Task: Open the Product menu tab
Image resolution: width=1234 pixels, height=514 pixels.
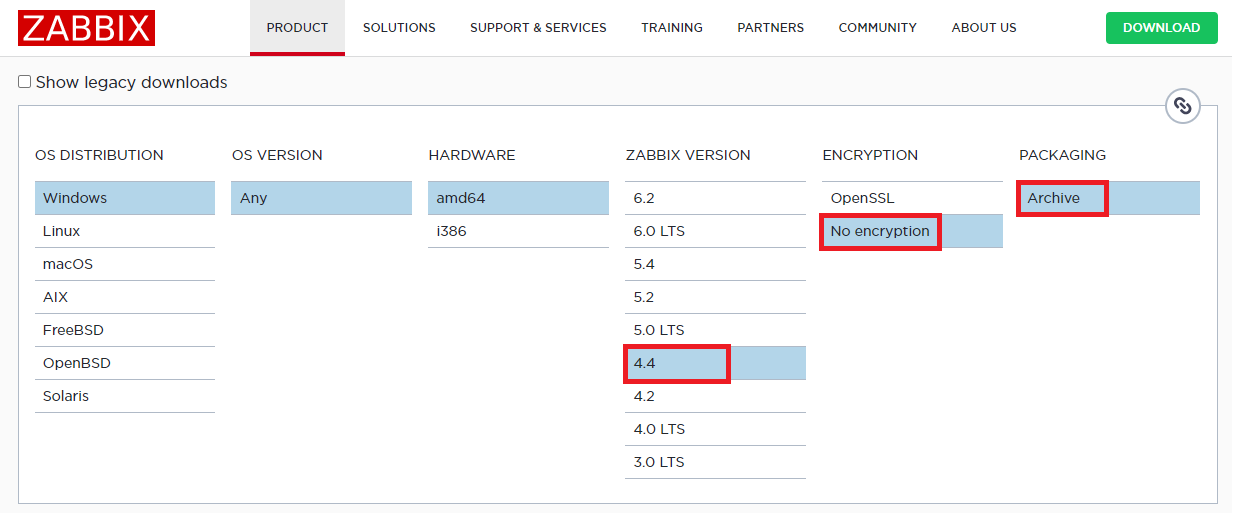Action: 297,28
